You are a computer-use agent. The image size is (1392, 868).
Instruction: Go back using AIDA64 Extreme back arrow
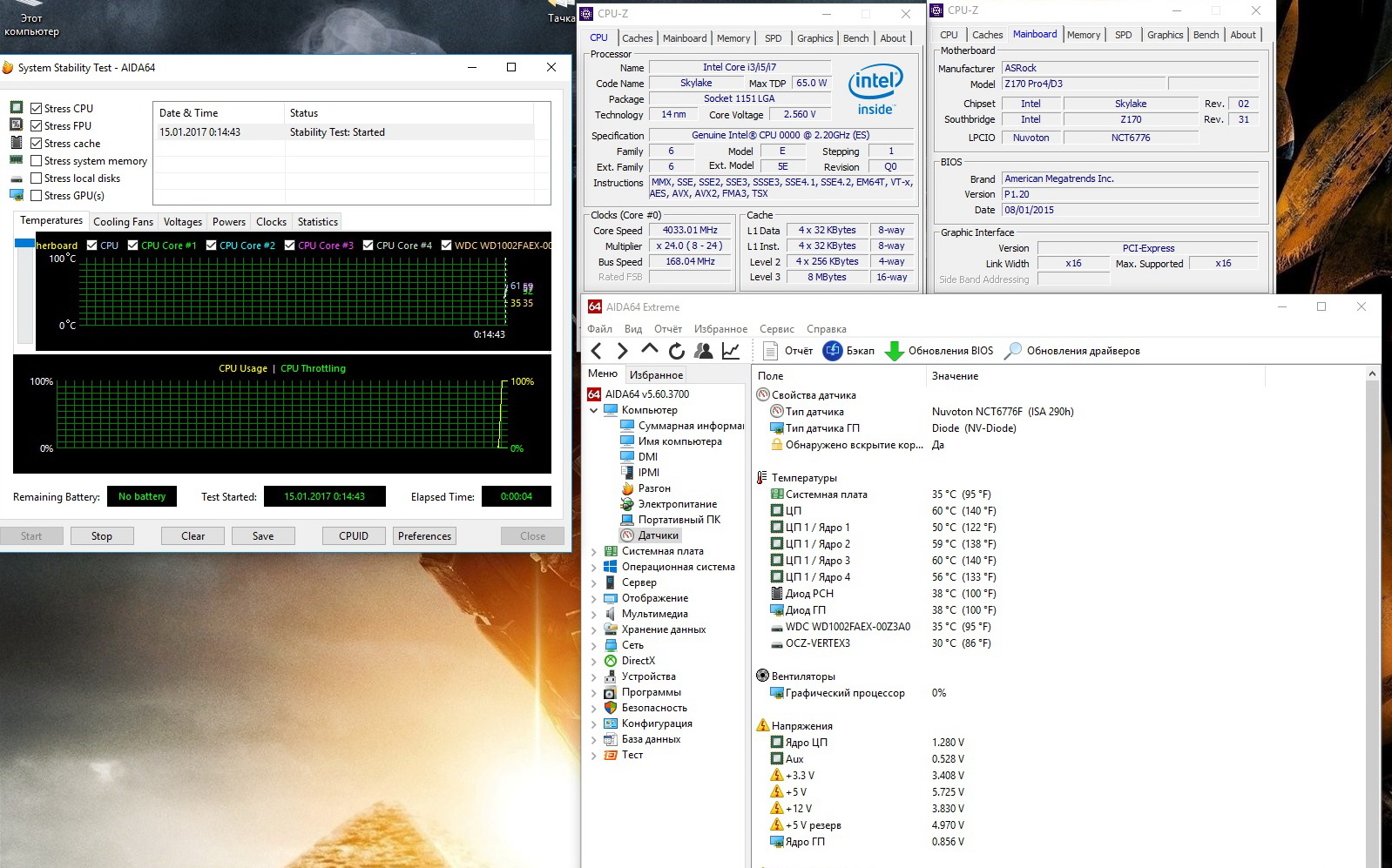click(597, 351)
